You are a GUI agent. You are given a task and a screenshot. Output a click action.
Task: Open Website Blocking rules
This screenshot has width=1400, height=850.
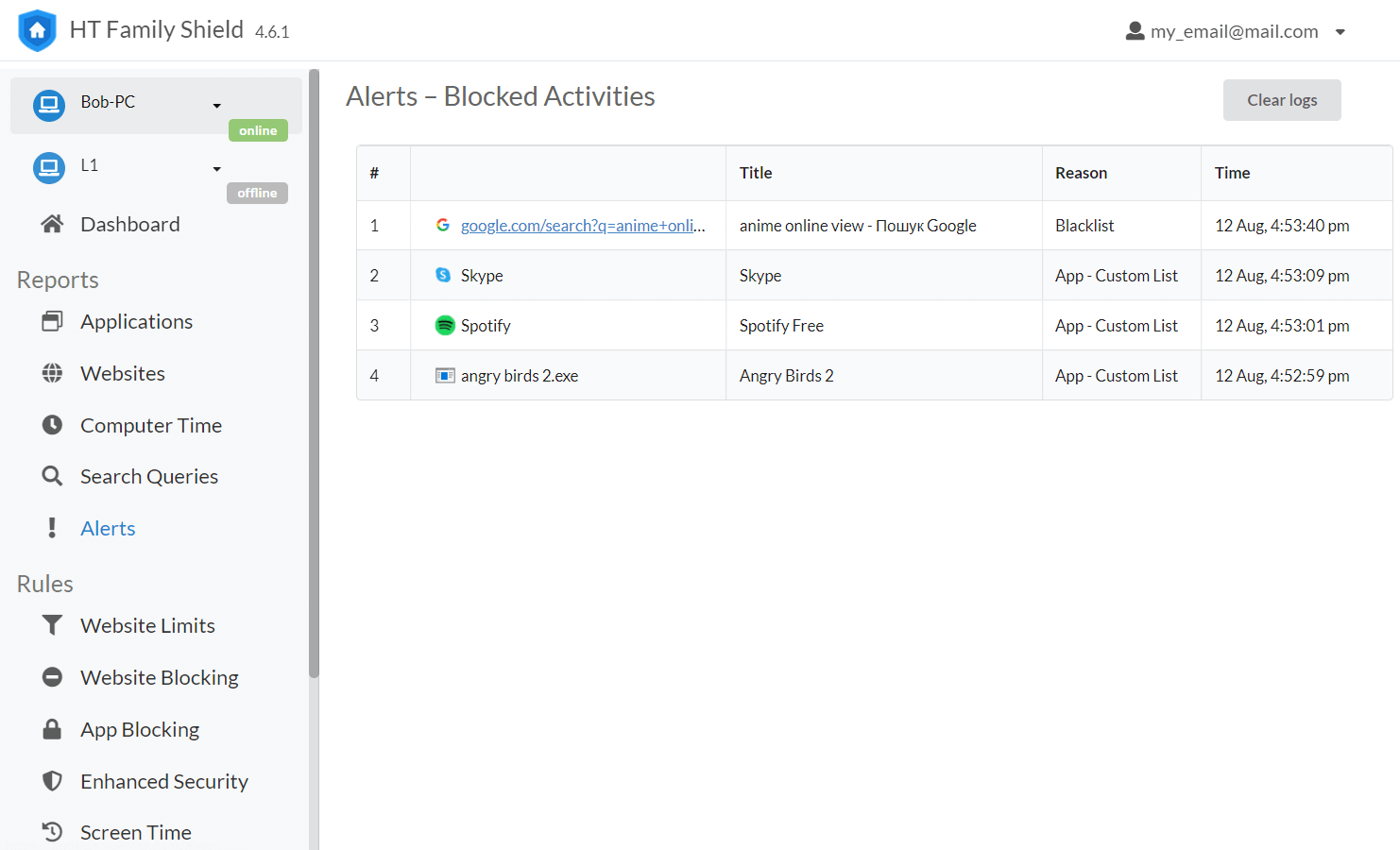click(160, 677)
